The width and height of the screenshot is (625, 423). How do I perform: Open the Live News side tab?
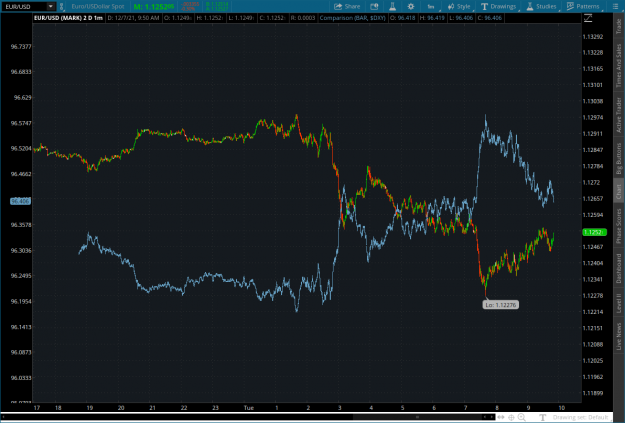(619, 336)
